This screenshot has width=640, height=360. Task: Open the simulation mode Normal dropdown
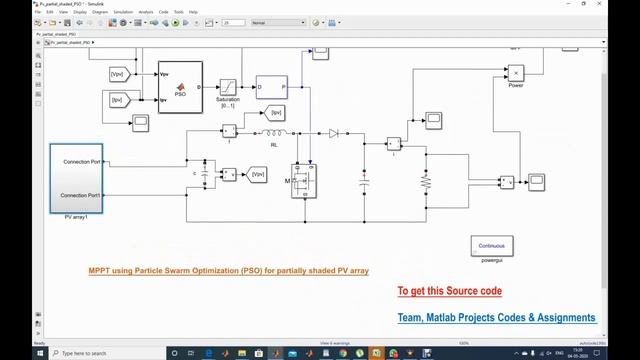278,23
